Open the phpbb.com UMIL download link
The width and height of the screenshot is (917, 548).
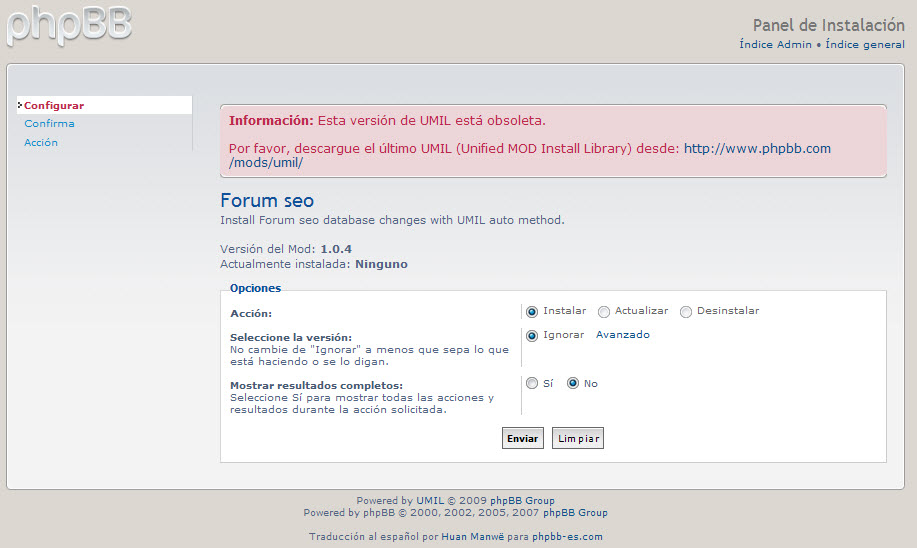[756, 149]
